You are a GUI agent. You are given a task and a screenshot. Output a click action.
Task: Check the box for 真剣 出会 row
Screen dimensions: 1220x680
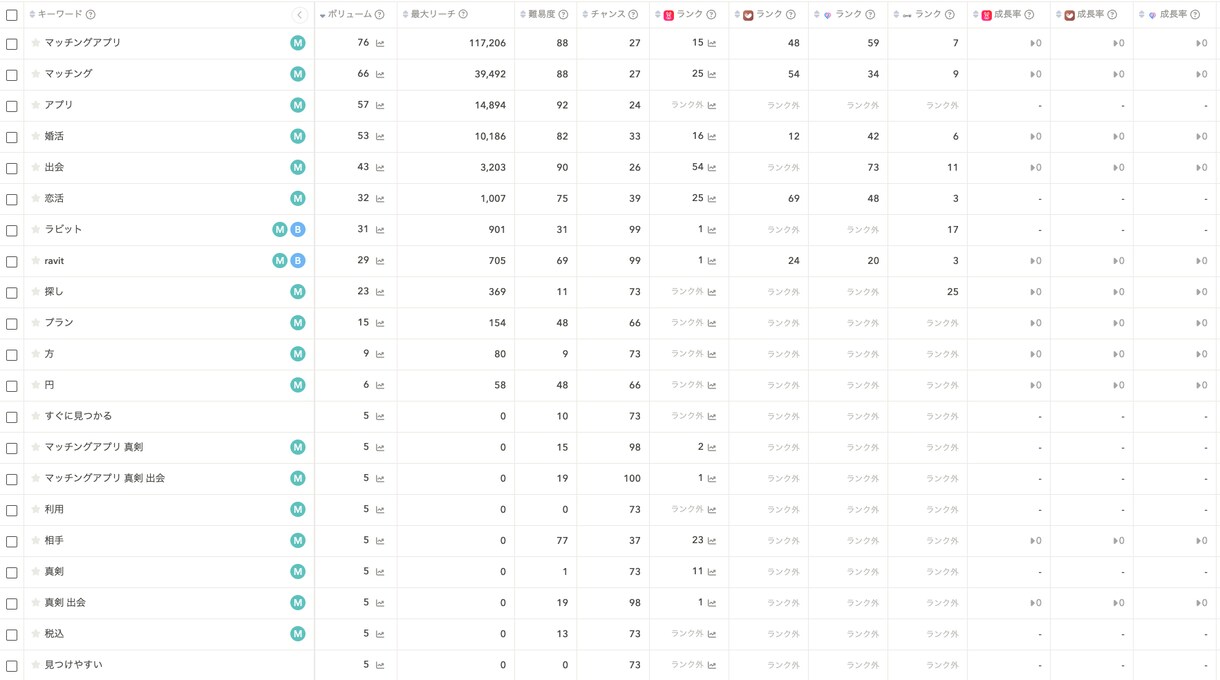click(x=12, y=603)
